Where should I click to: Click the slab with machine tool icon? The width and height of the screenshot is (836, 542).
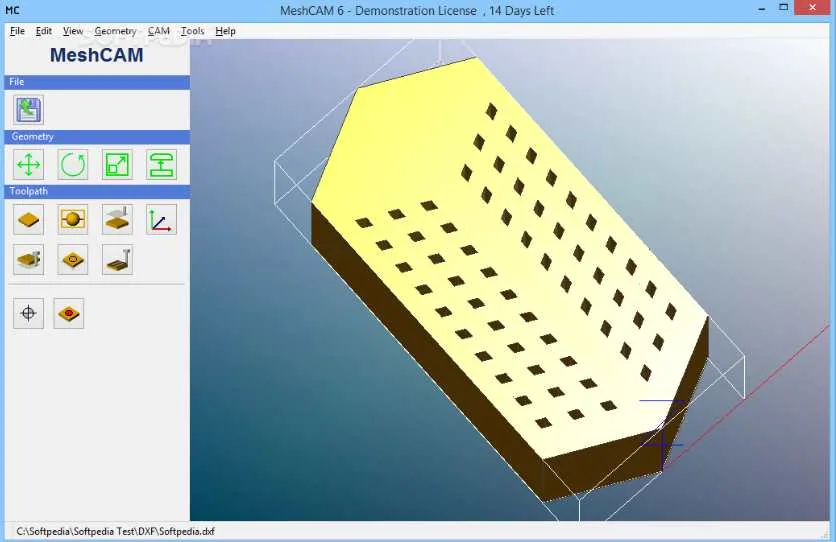(x=28, y=260)
